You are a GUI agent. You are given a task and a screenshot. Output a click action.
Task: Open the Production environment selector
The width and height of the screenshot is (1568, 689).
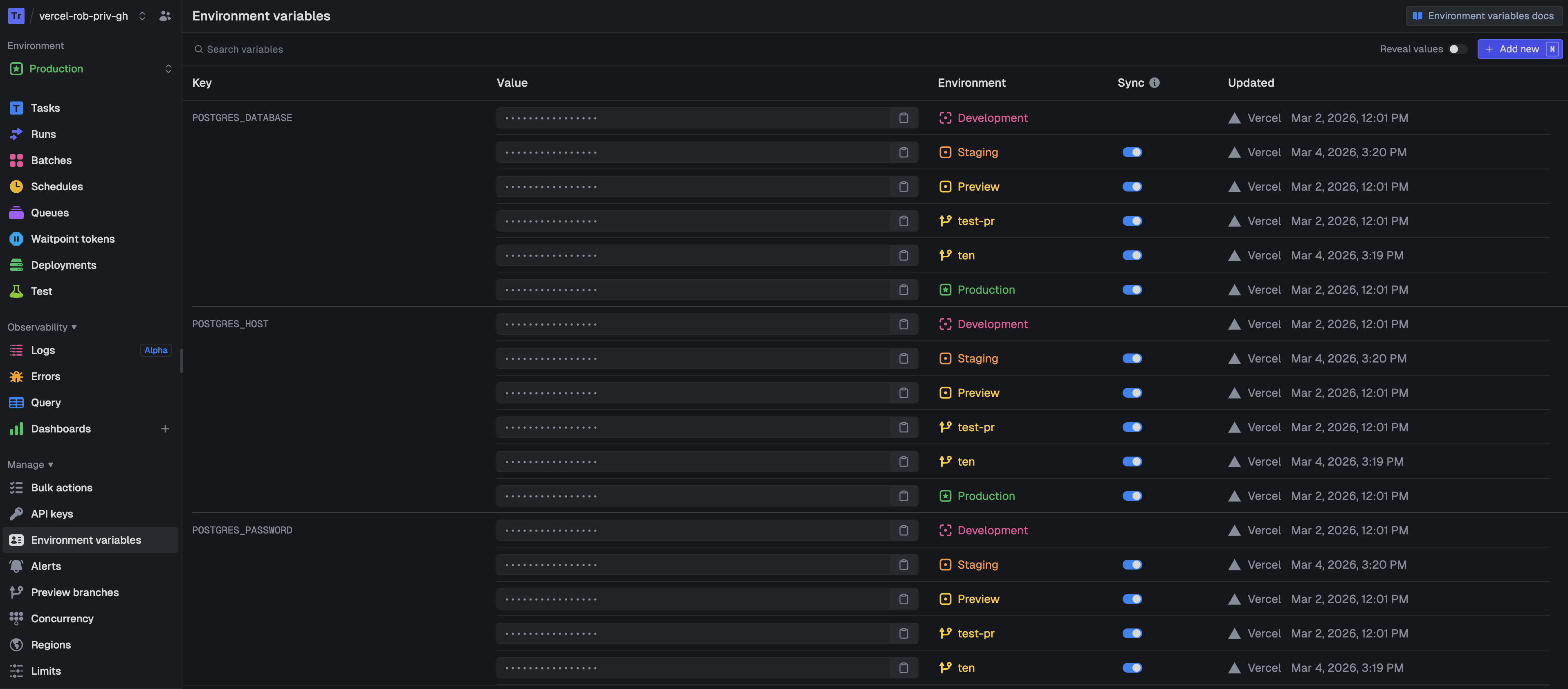90,68
